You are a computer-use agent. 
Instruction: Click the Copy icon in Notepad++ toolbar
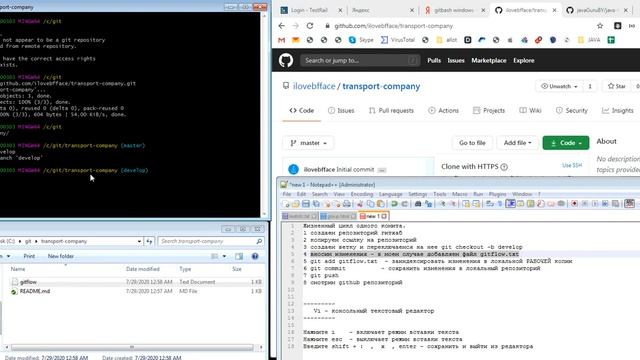tap(370, 204)
